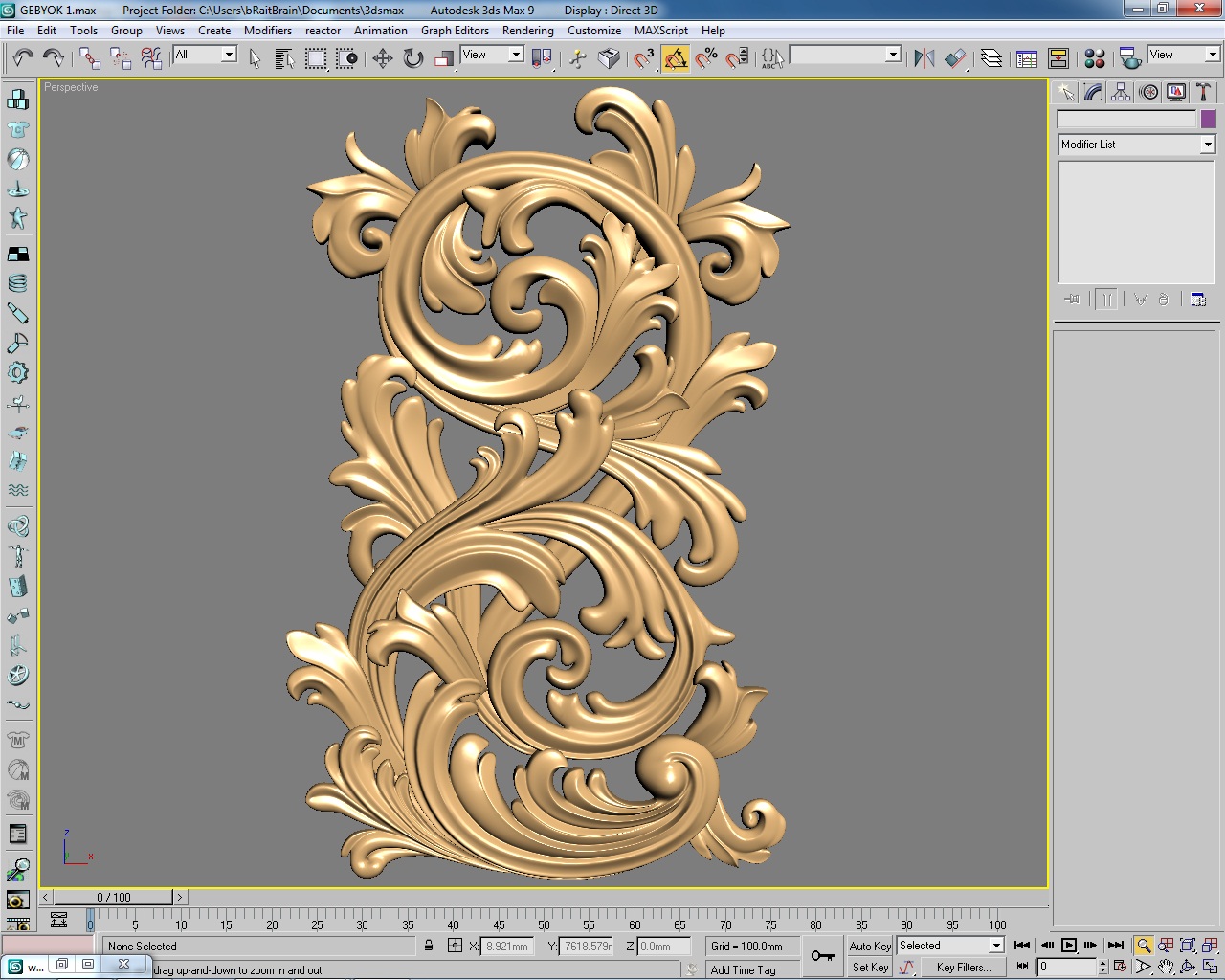The width and height of the screenshot is (1225, 980).
Task: Select the Select and Move tool
Action: (x=384, y=57)
